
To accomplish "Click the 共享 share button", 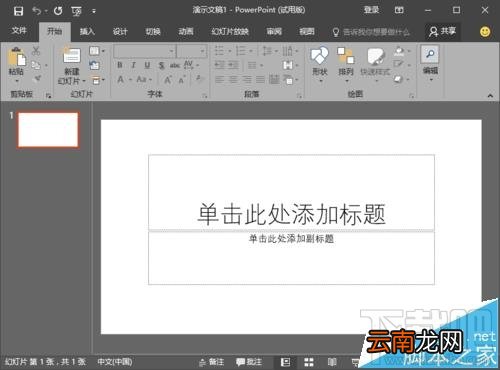I will 442,32.
